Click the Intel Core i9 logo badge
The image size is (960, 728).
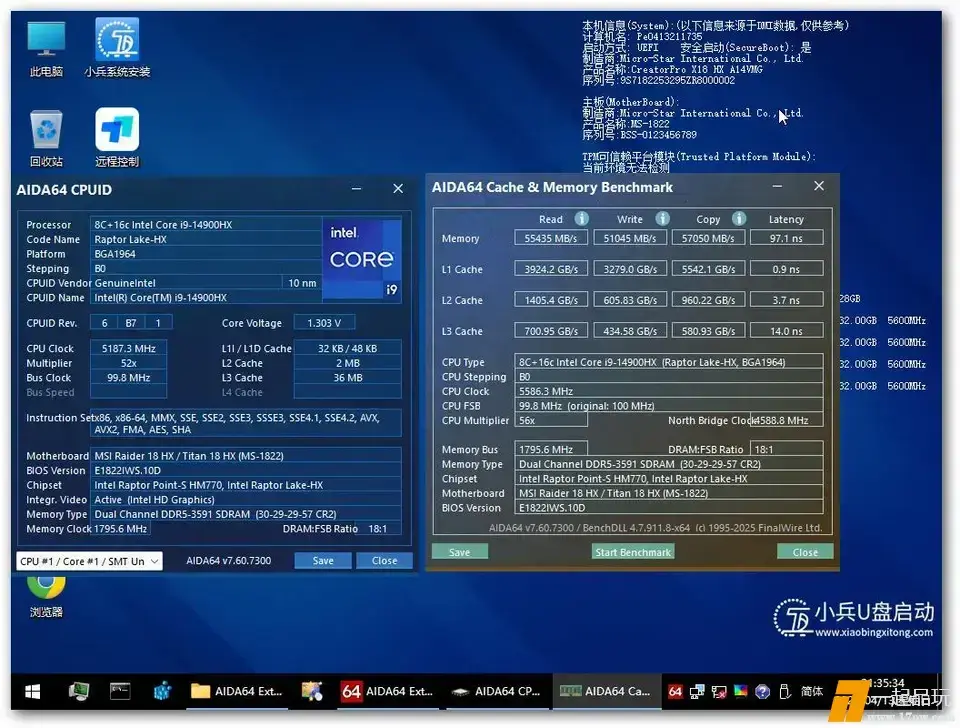coord(362,258)
